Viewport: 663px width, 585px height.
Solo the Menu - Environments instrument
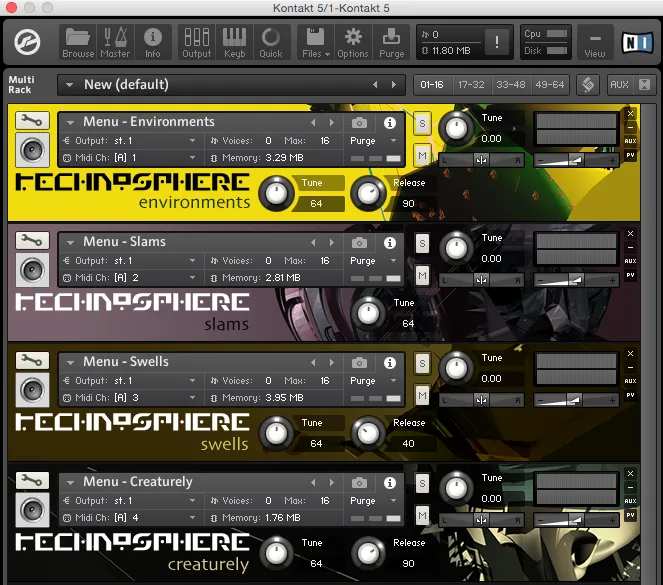coord(422,123)
